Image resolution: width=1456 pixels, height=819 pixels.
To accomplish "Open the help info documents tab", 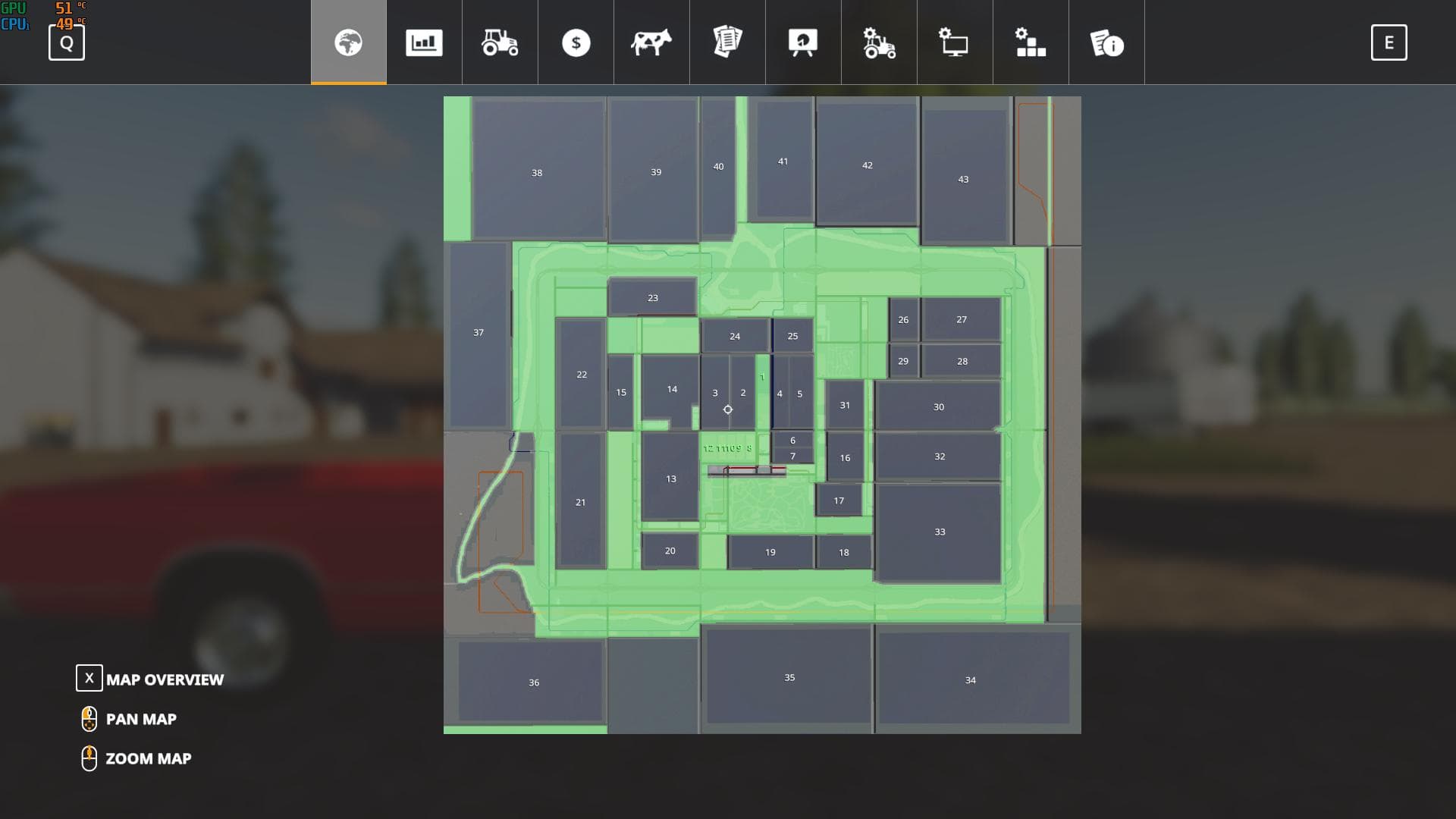I will tap(1106, 42).
